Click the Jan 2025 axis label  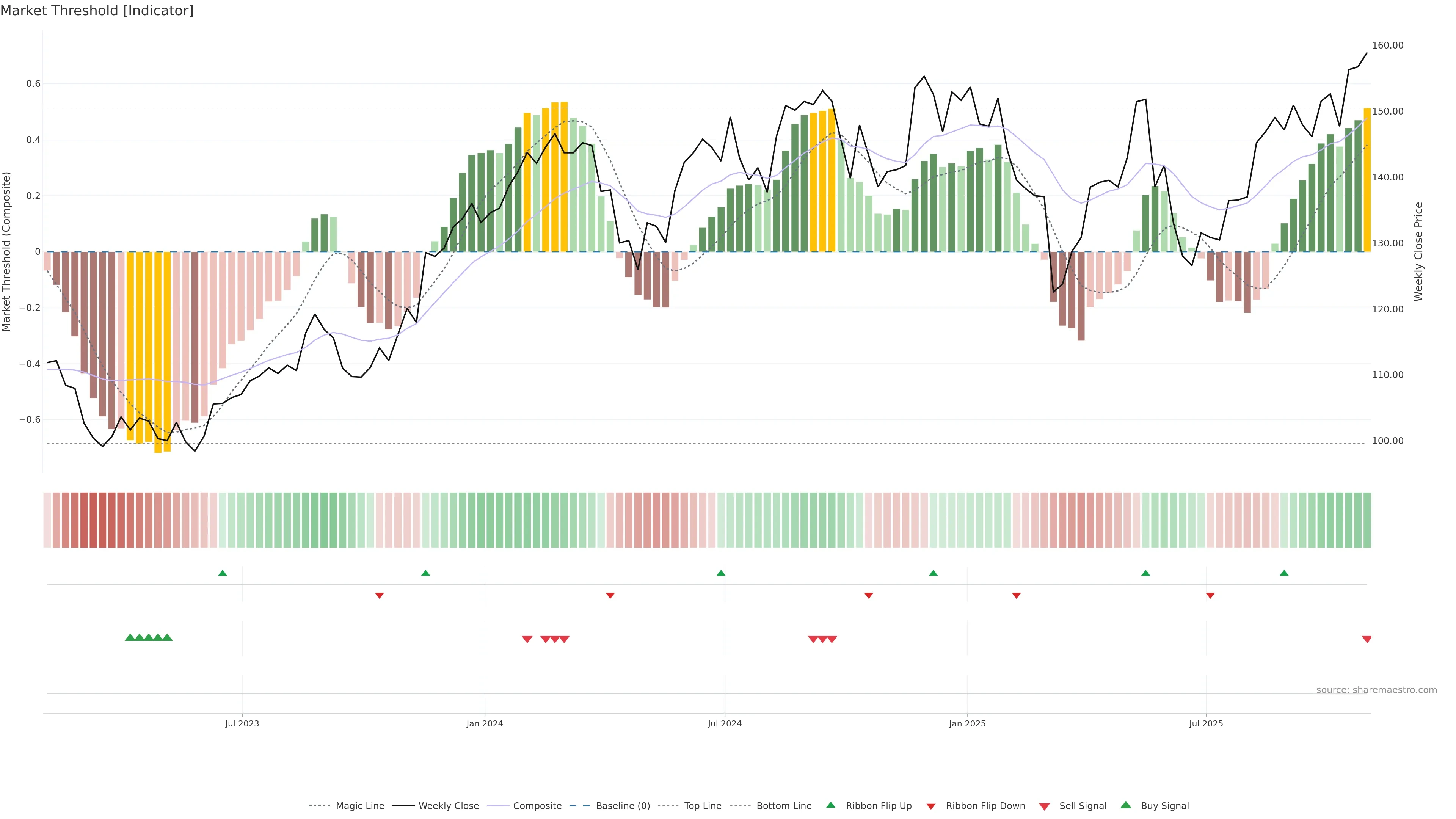967,723
